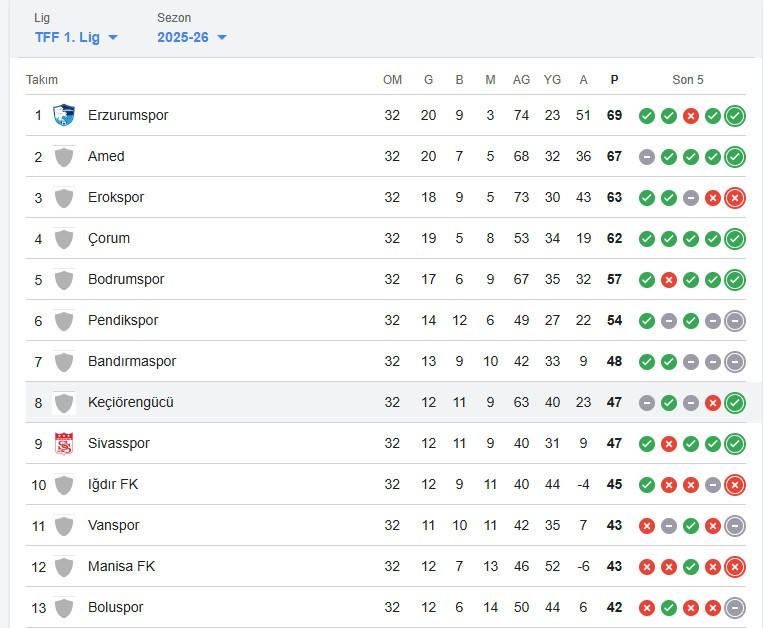Click the Son 5 column header
Viewport: 763px width, 628px height.
tap(688, 80)
